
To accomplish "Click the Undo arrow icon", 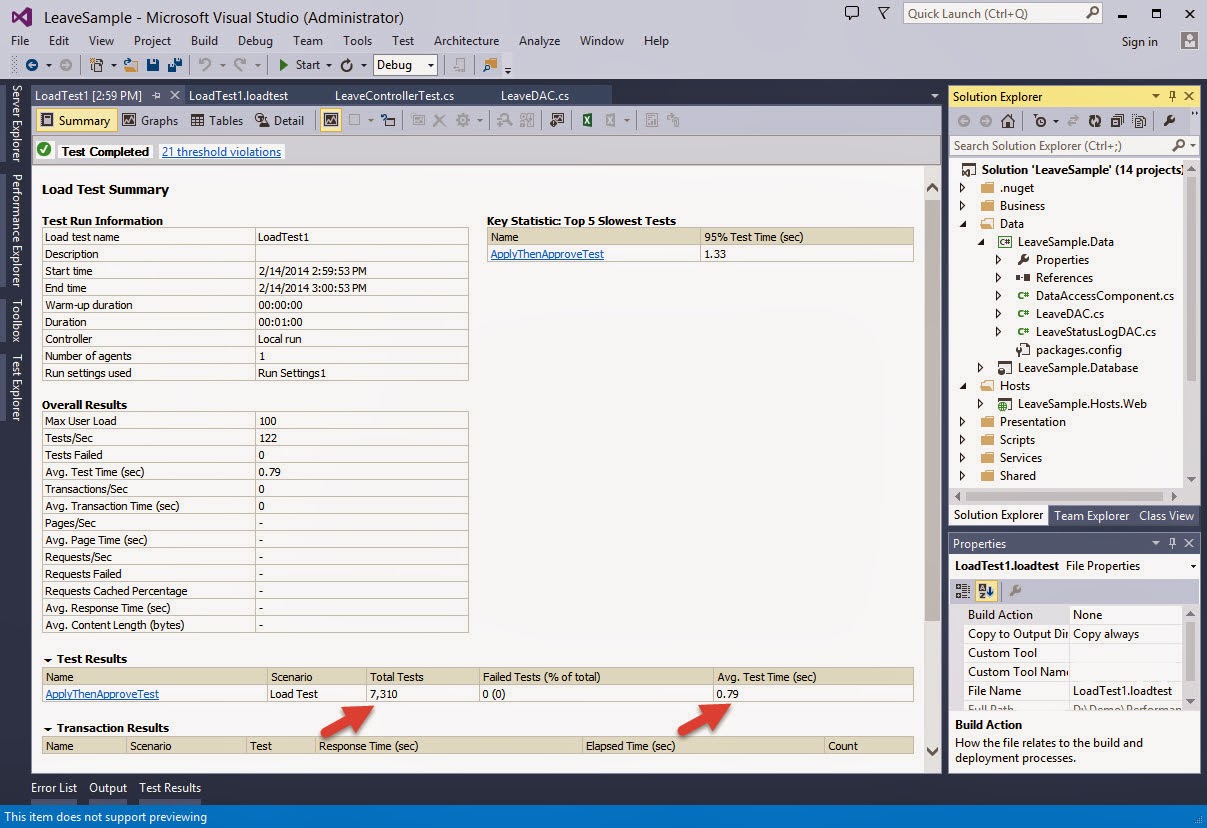I will point(205,65).
